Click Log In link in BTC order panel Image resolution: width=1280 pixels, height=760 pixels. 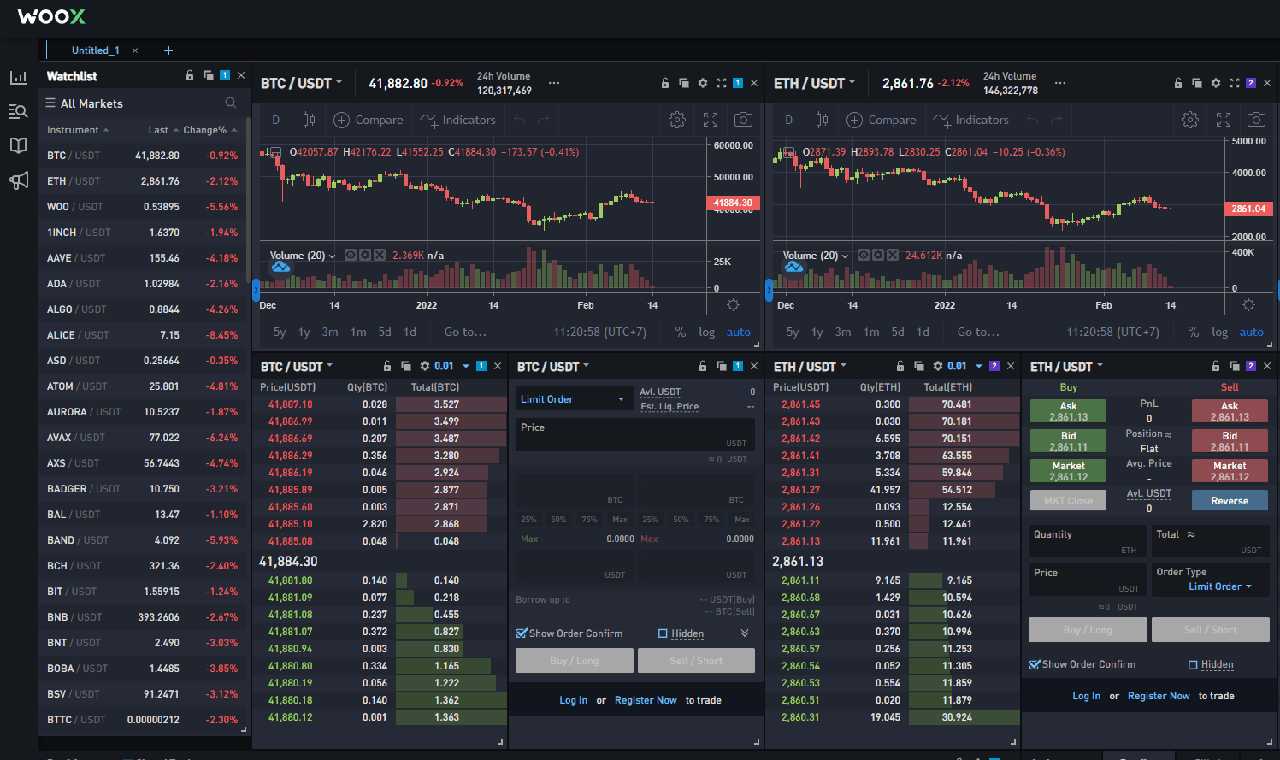pos(573,700)
